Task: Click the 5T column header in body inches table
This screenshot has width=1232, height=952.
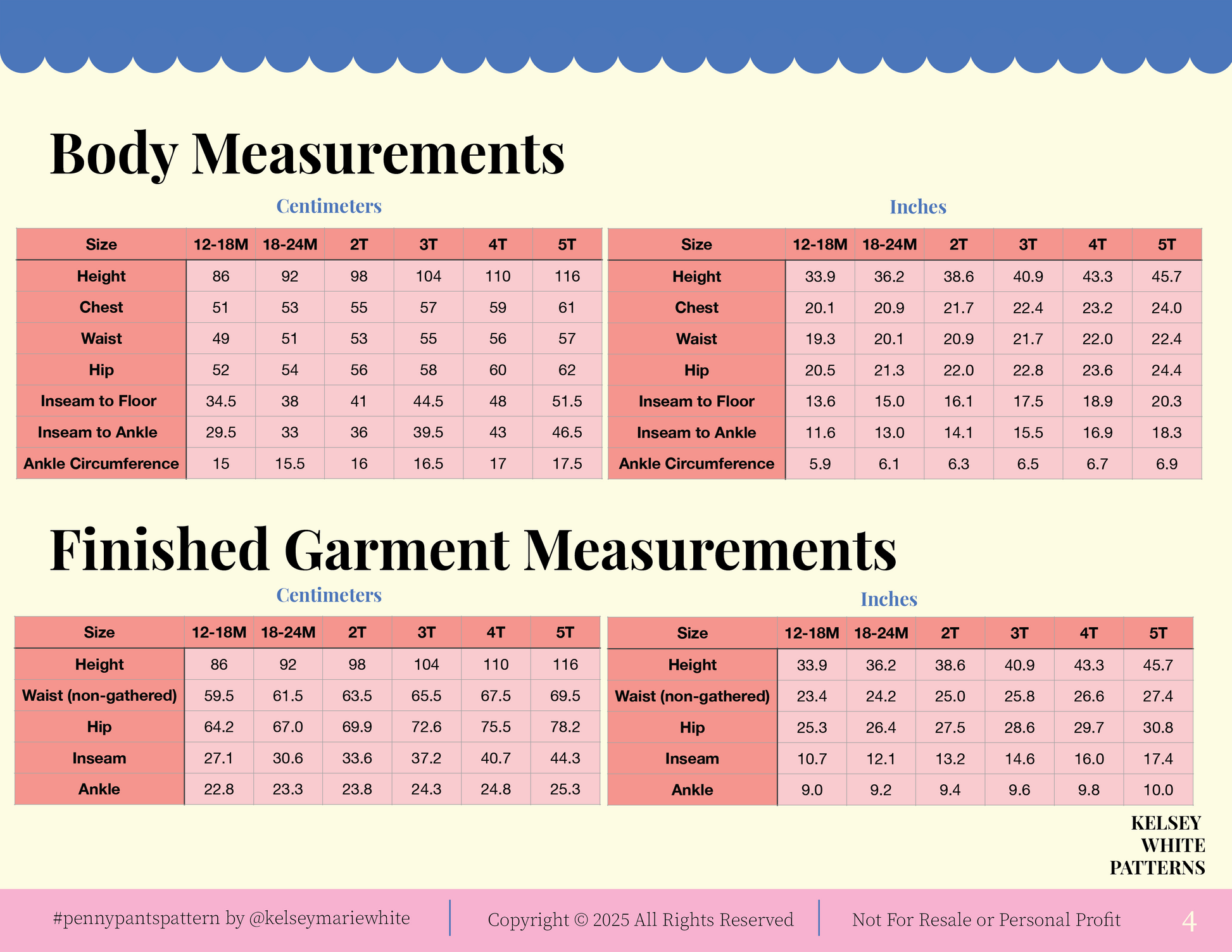Action: pos(1166,244)
